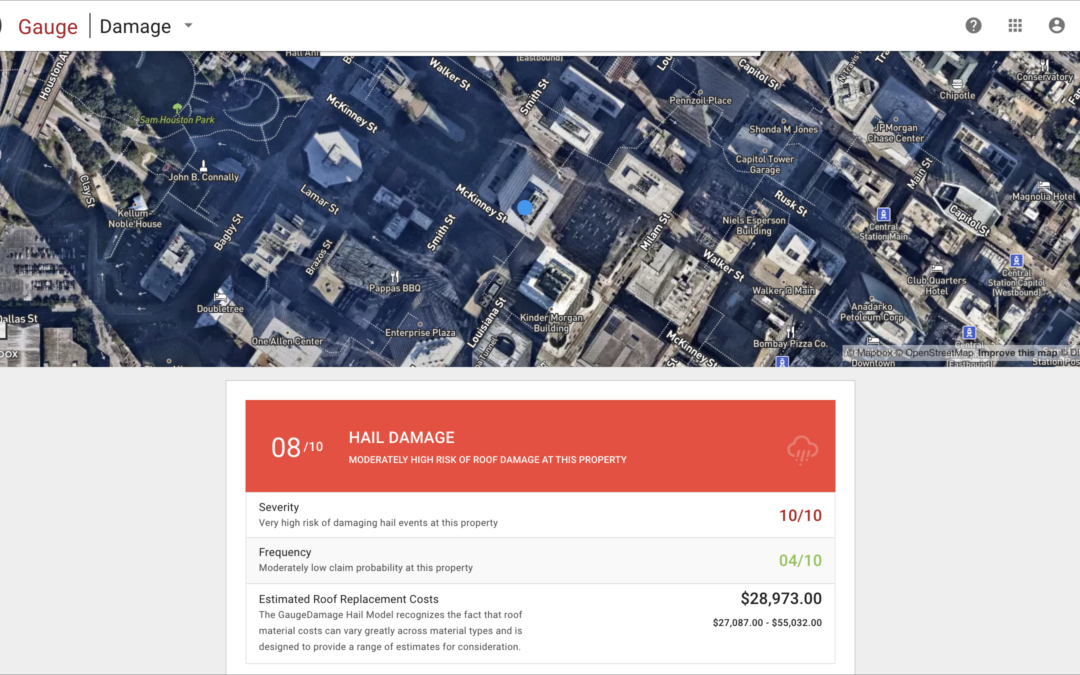Click the Magnolia Hotel bed icon
Image resolution: width=1080 pixels, height=675 pixels.
(1043, 185)
